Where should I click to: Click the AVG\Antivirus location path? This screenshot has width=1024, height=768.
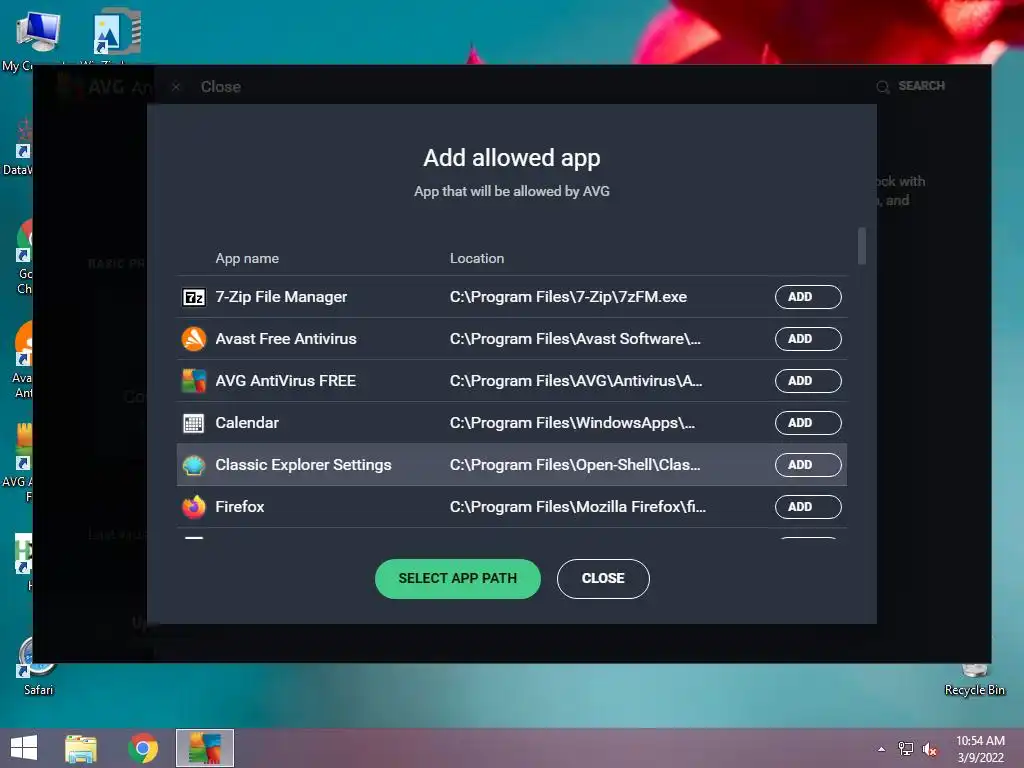point(576,381)
